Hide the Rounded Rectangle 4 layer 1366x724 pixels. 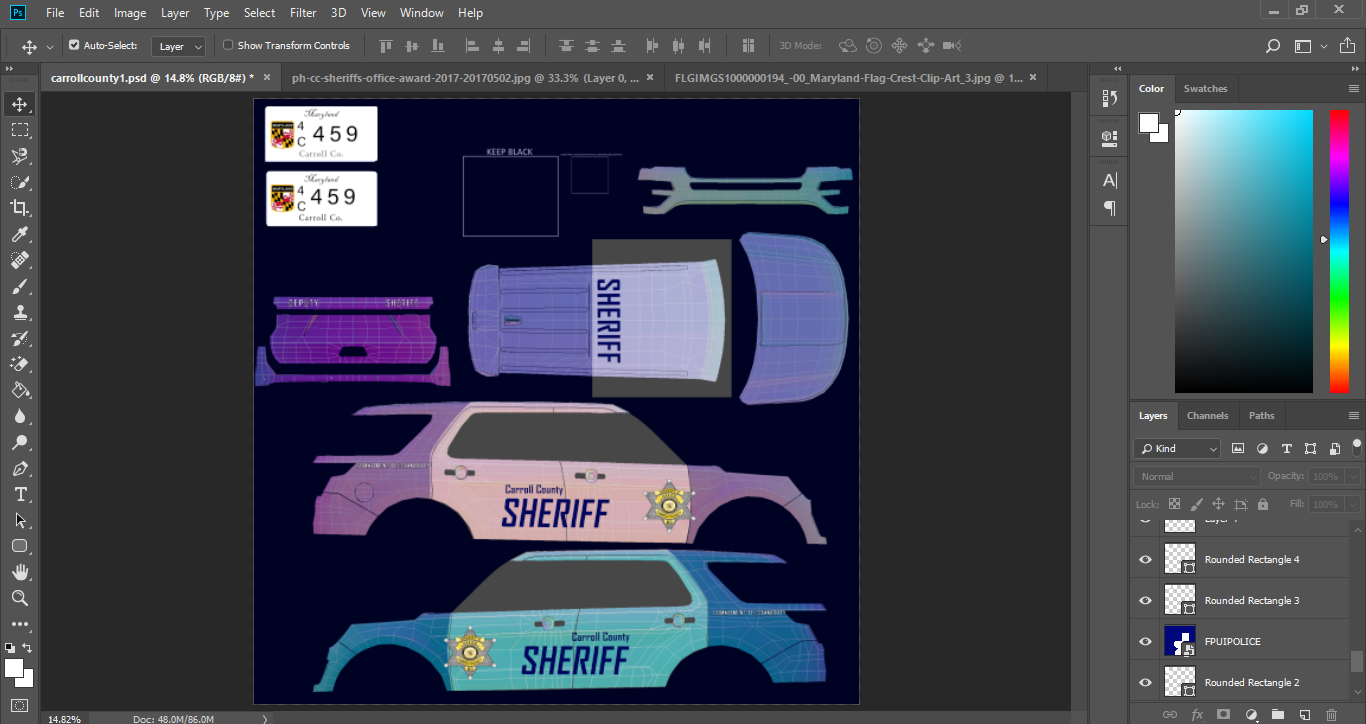[1145, 559]
